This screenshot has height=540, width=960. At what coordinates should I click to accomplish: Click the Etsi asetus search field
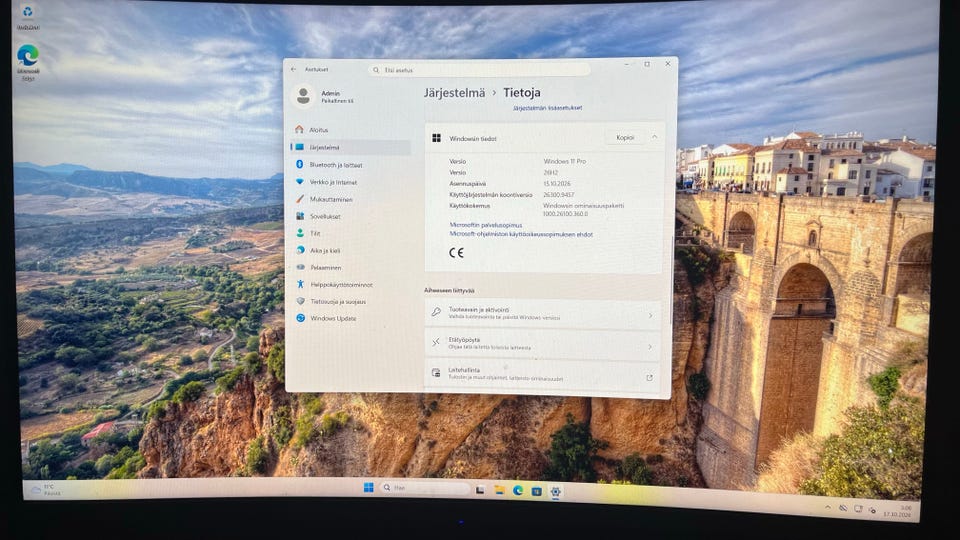479,70
